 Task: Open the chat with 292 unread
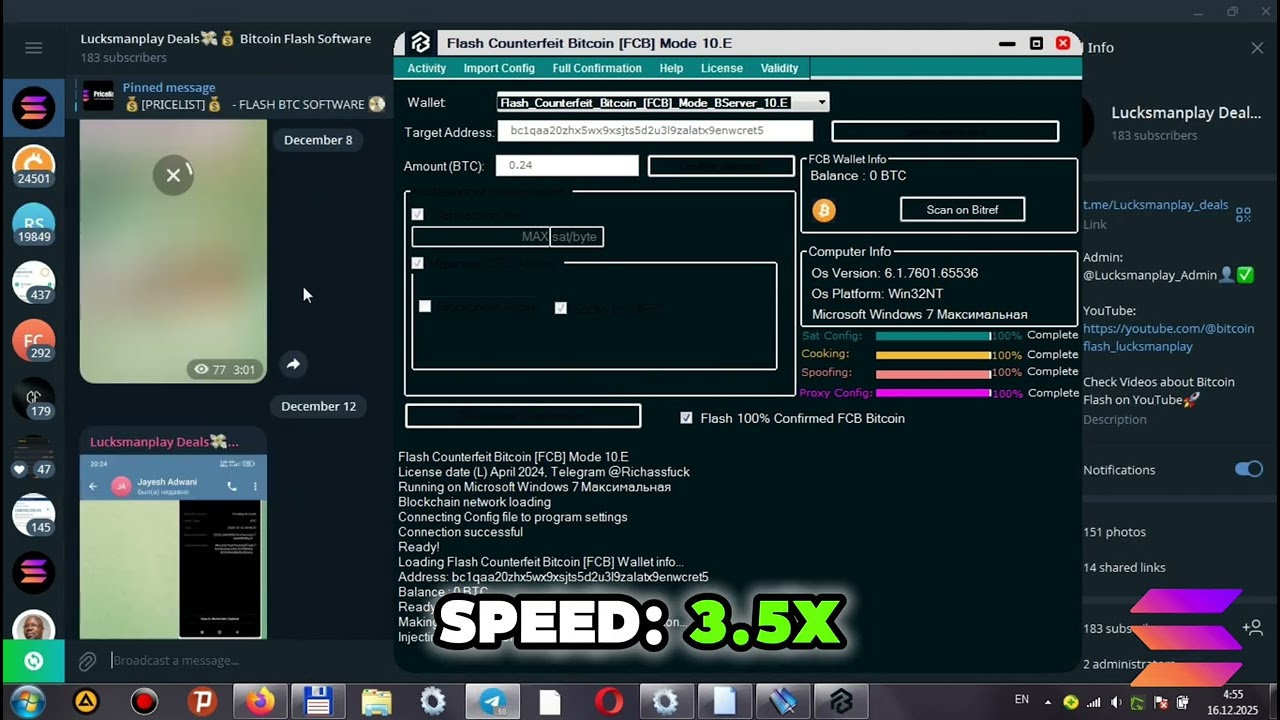[x=33, y=341]
